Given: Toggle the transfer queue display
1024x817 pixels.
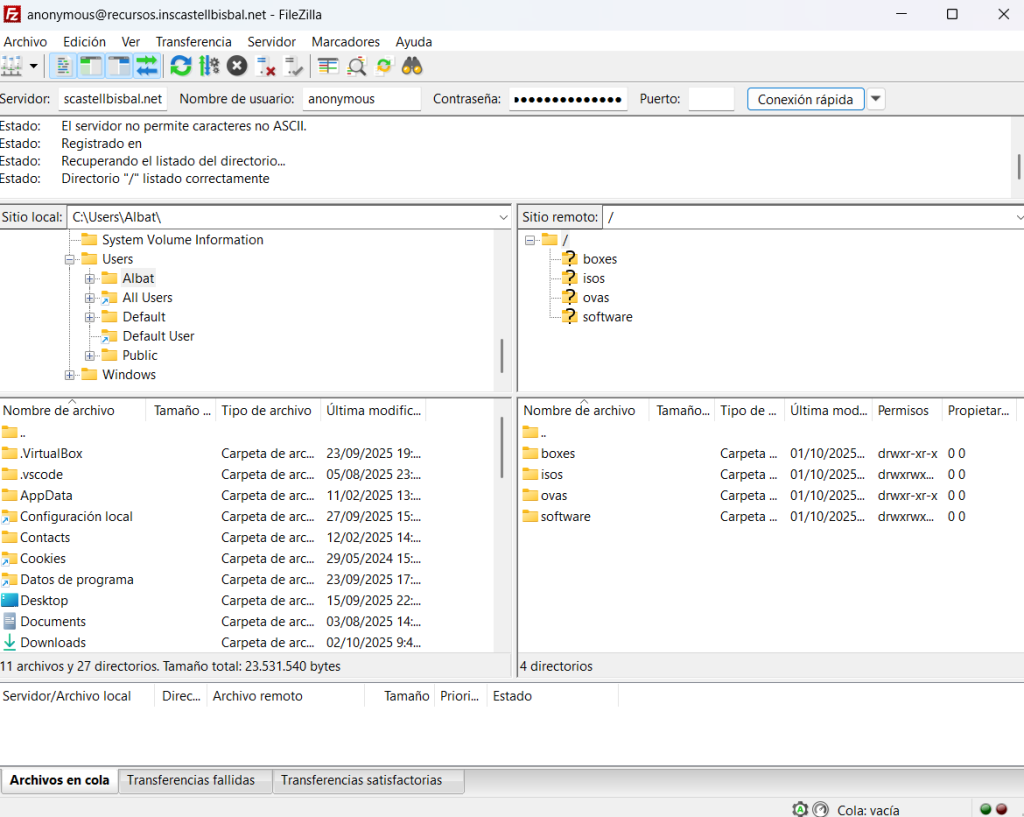Looking at the screenshot, I should [x=148, y=66].
